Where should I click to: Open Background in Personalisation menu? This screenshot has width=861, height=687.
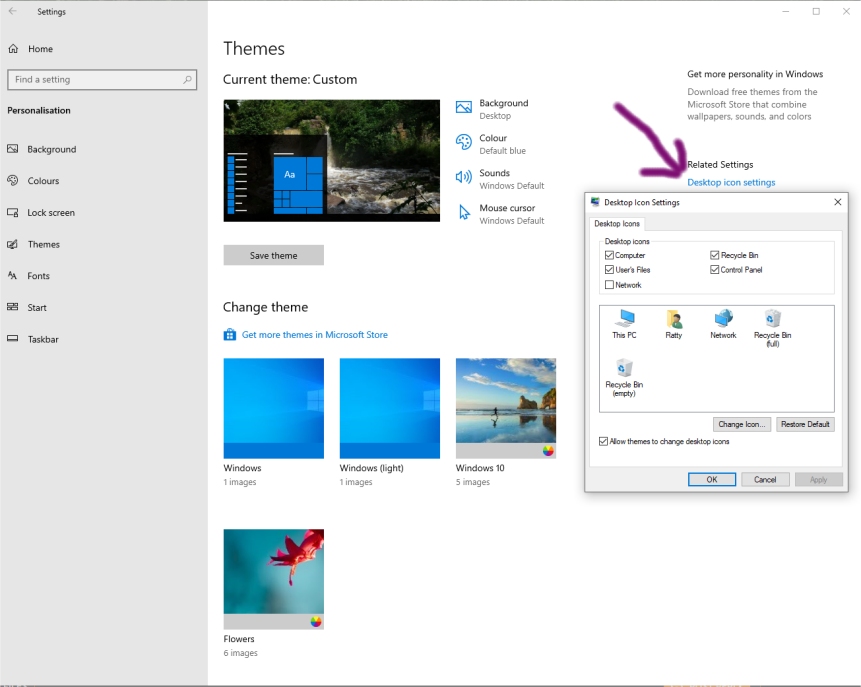52,149
